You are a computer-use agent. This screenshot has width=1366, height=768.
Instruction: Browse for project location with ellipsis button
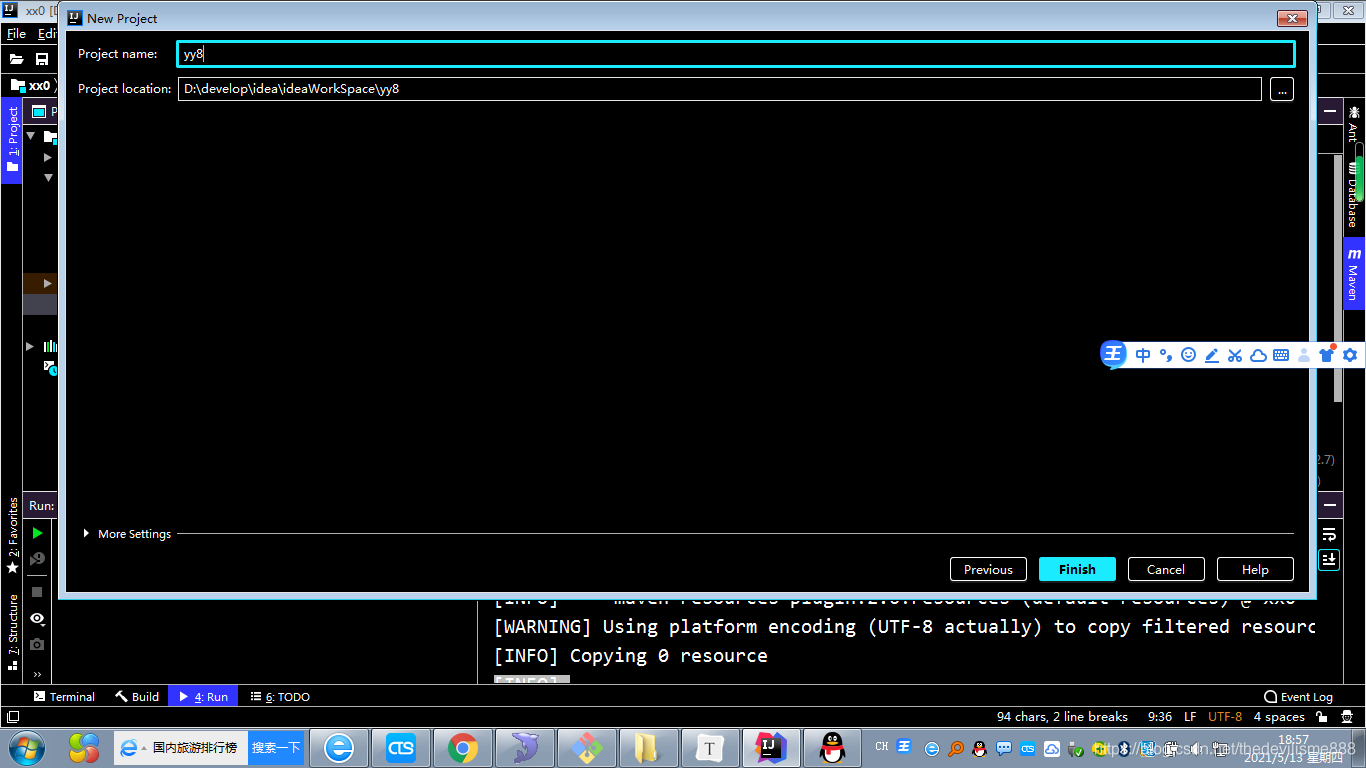1282,89
